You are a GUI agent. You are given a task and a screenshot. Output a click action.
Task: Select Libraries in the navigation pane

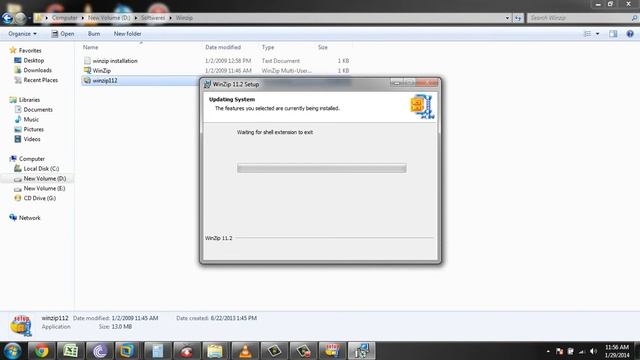click(x=29, y=100)
